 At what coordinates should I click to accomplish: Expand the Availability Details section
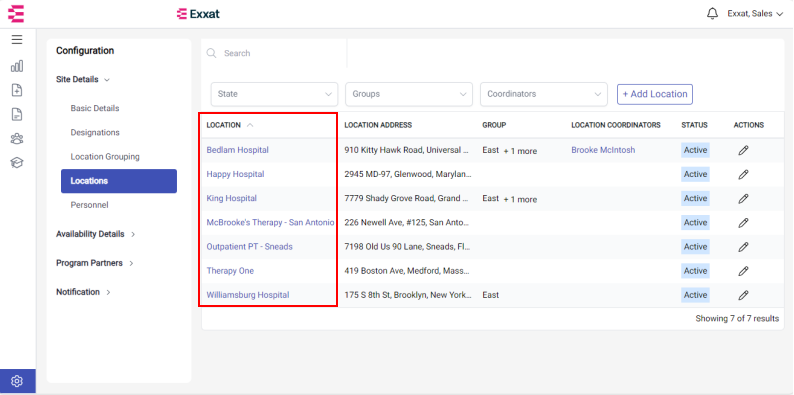pos(96,234)
